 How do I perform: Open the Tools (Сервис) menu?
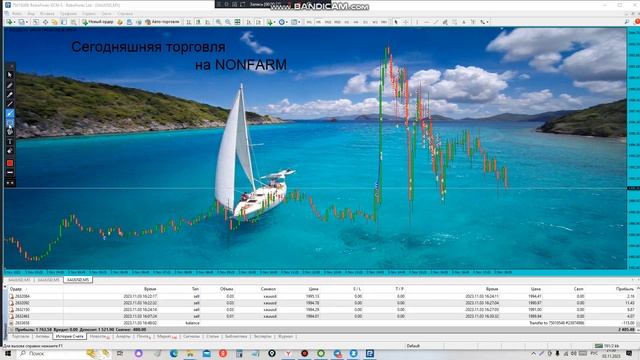89,13
